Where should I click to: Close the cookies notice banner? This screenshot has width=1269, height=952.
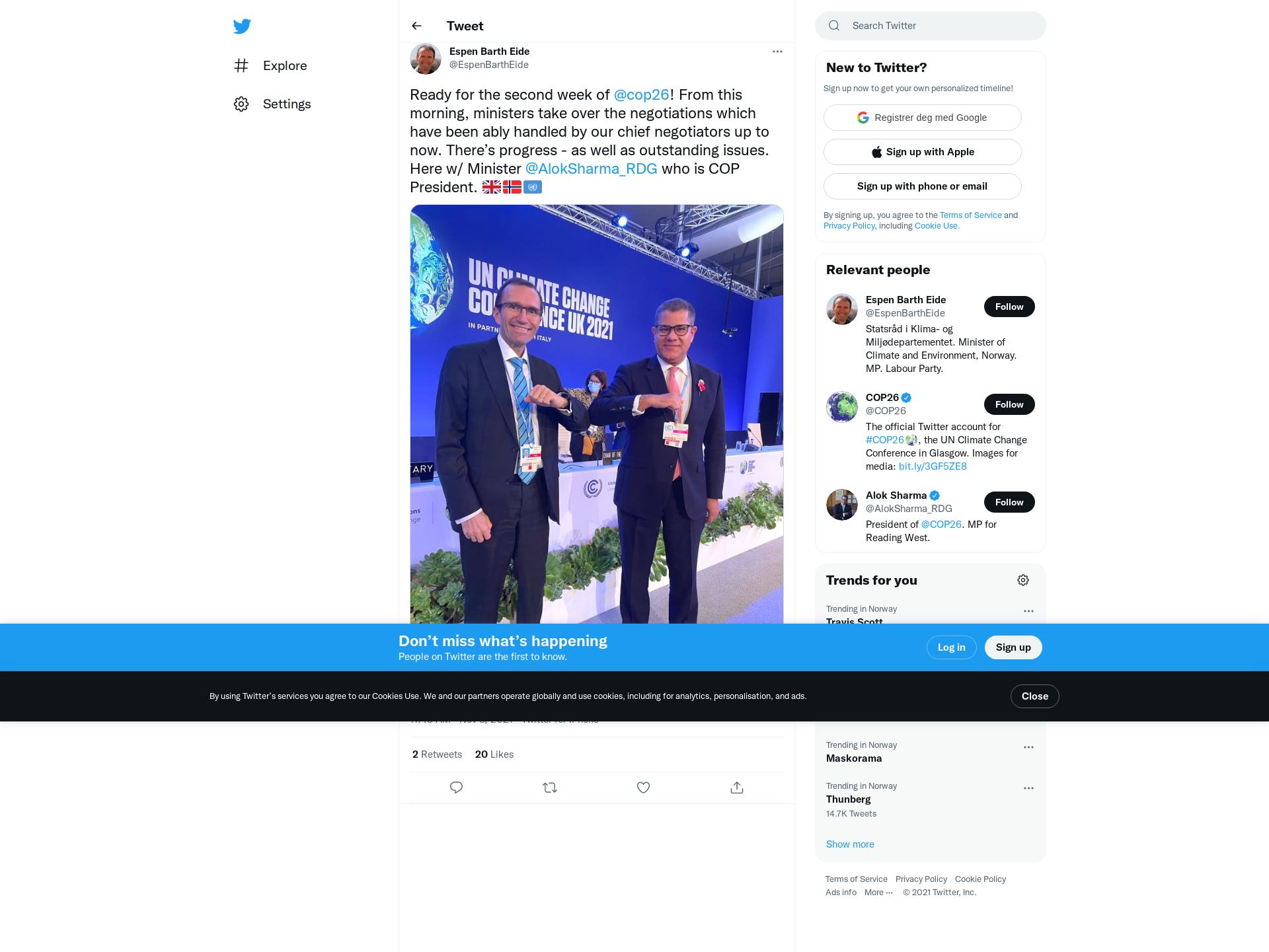(1034, 696)
